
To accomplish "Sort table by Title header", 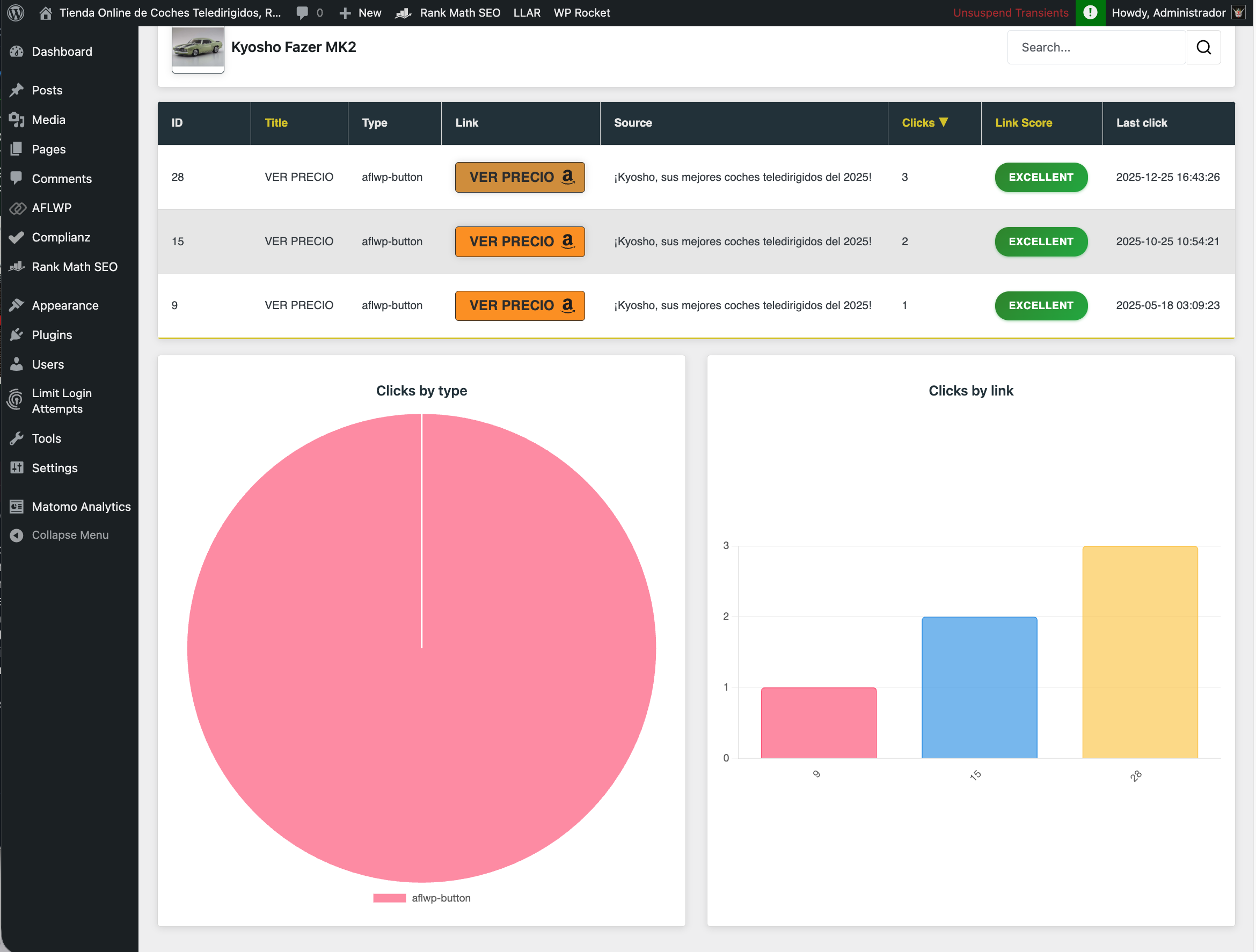I will [276, 122].
